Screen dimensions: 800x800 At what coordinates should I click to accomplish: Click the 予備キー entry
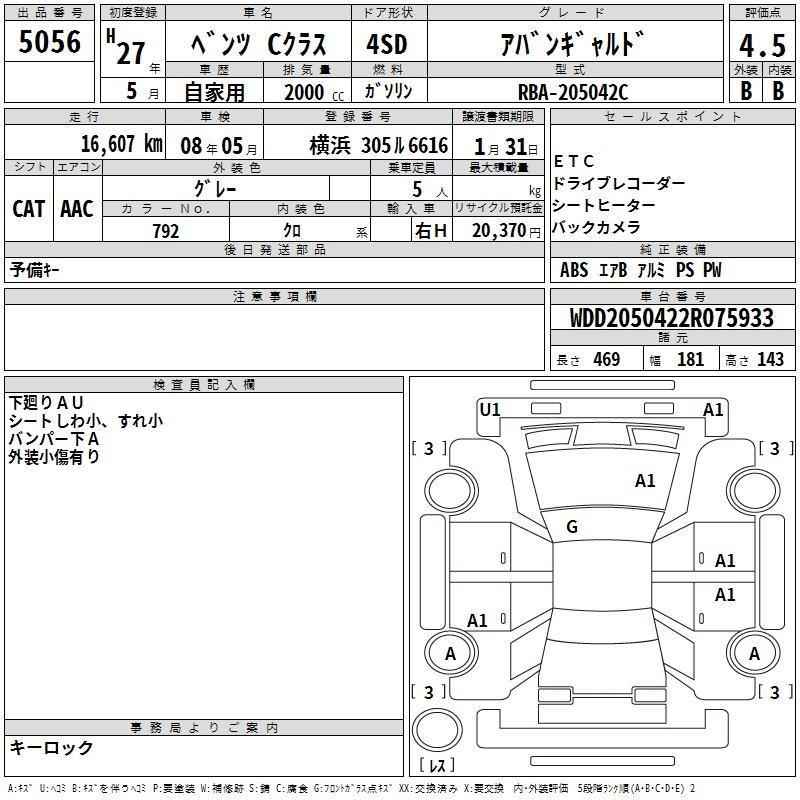34,270
